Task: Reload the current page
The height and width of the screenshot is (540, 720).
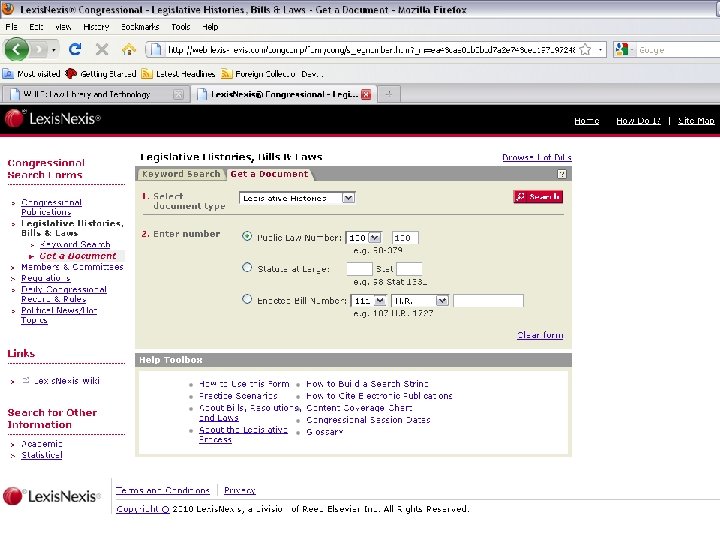Action: pyautogui.click(x=75, y=49)
